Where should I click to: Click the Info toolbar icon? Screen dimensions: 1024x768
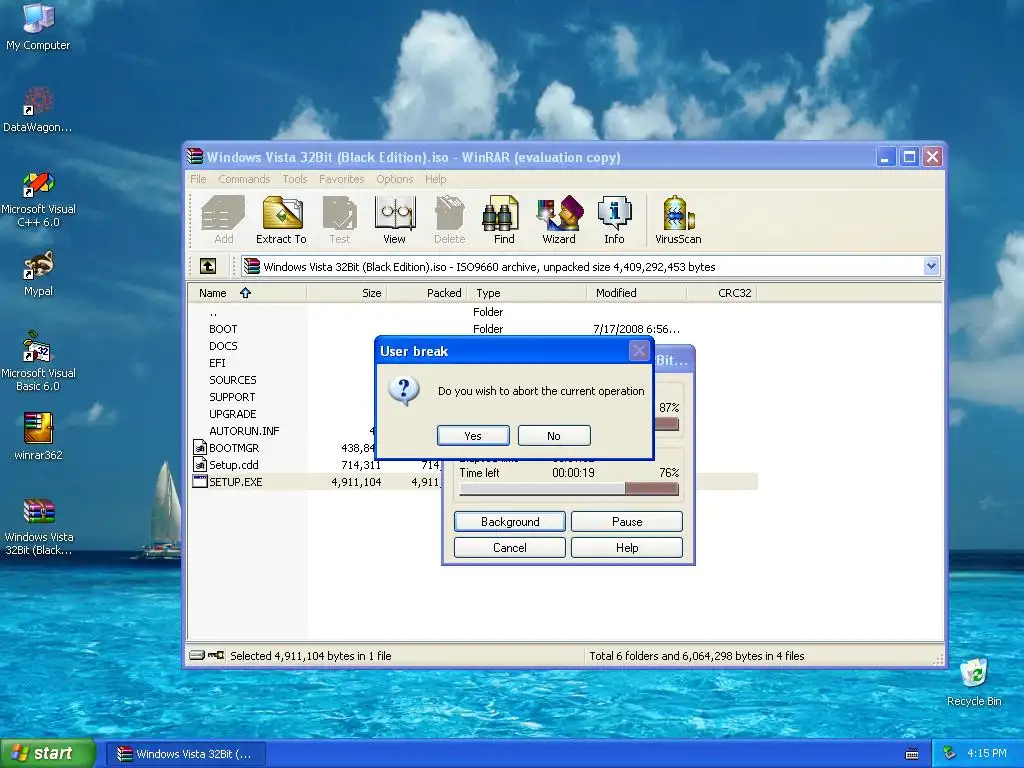coord(614,220)
